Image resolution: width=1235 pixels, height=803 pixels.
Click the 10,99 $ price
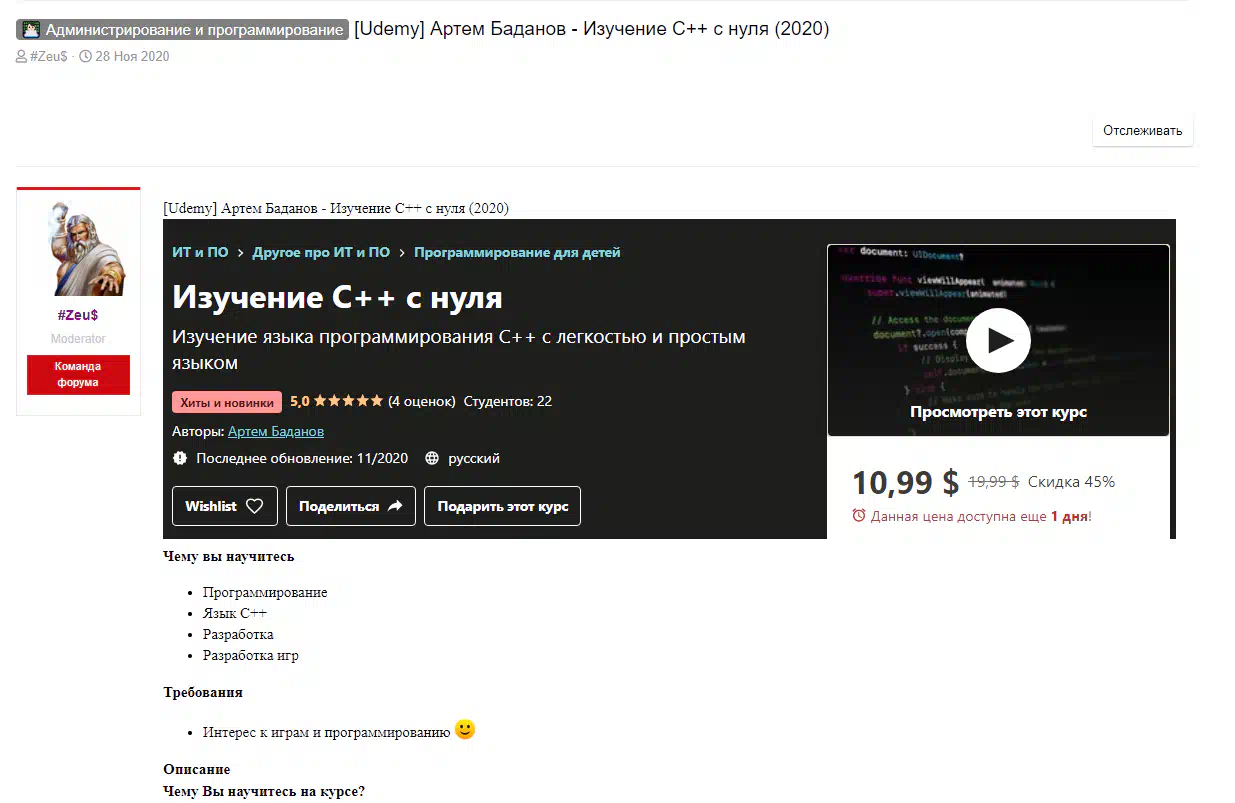pyautogui.click(x=905, y=482)
